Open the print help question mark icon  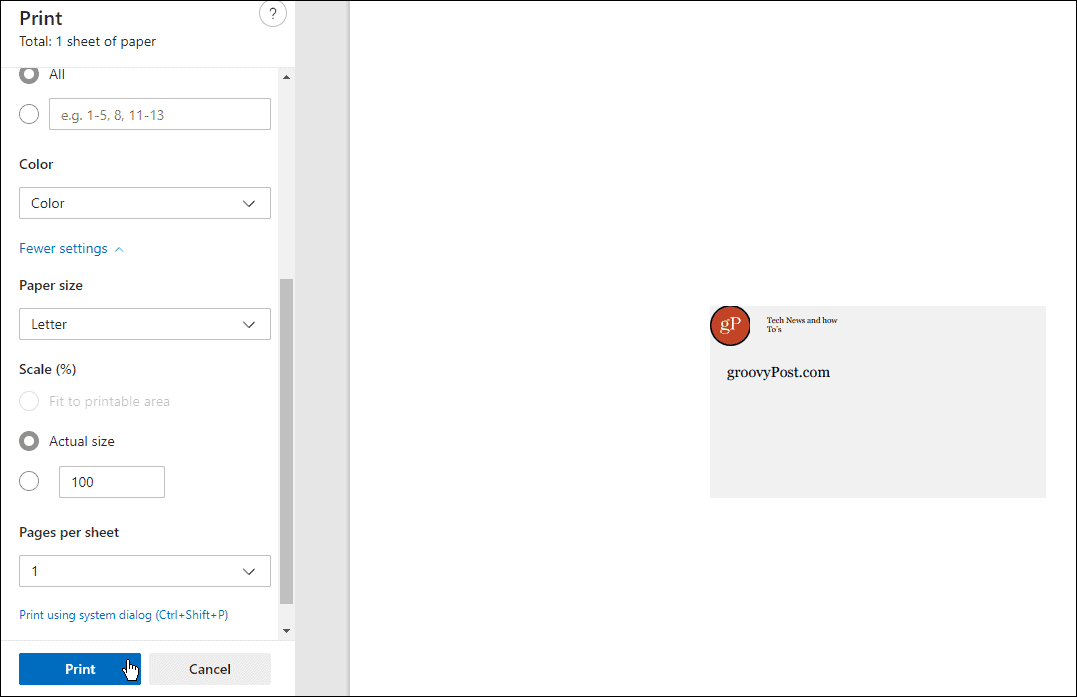(273, 14)
